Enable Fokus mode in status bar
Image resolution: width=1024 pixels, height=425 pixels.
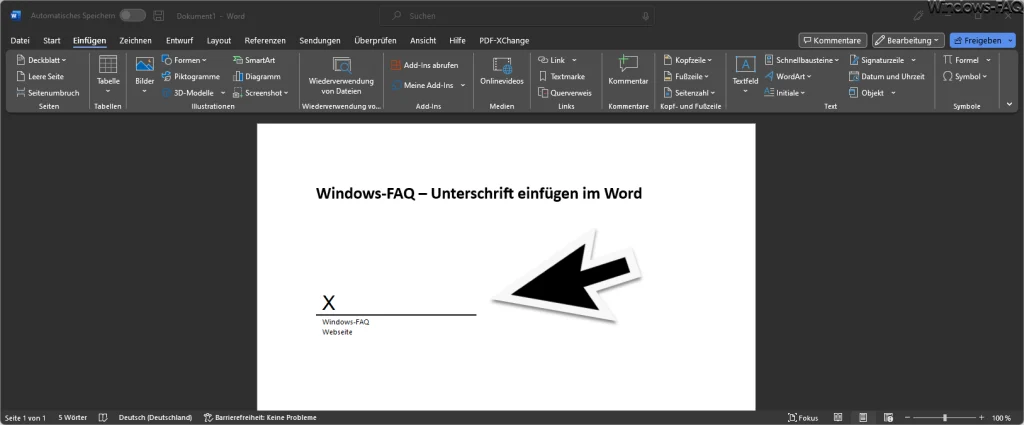tap(803, 417)
